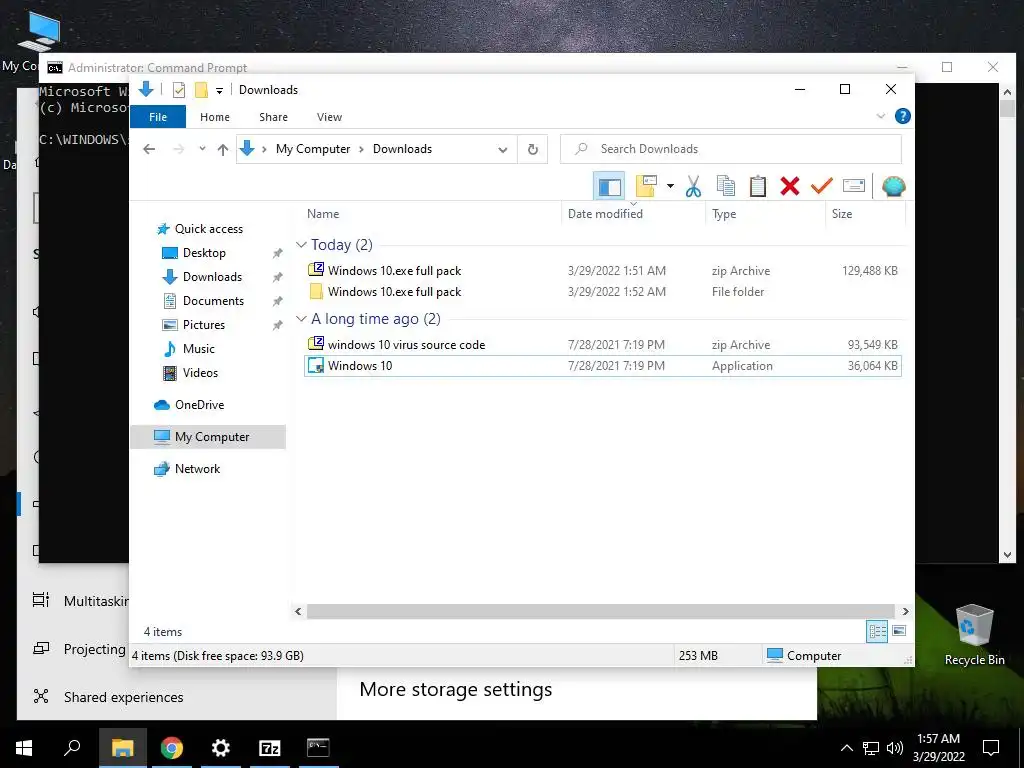
Task: Switch to Command Prompt in taskbar
Action: (319, 748)
